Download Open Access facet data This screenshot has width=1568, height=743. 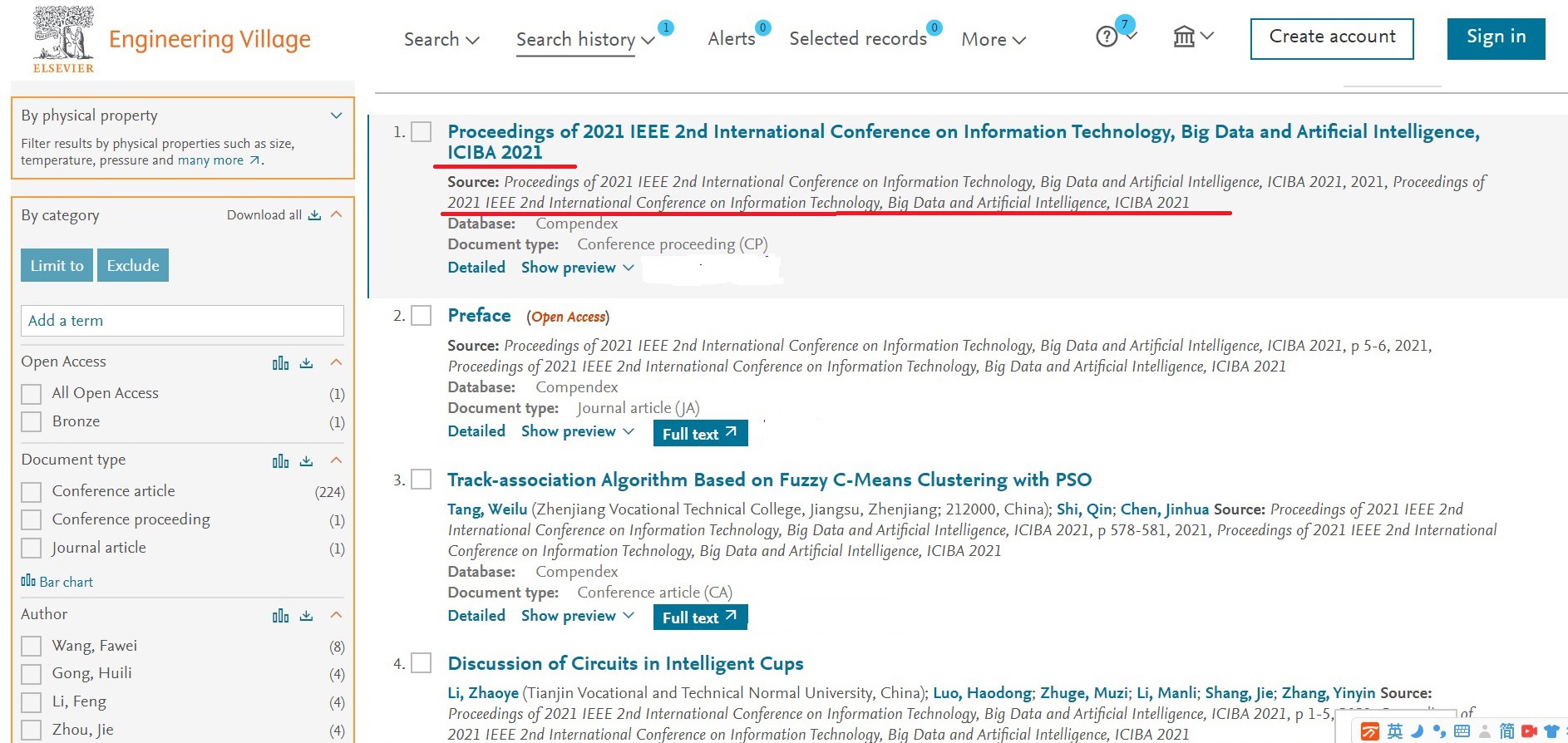coord(307,362)
